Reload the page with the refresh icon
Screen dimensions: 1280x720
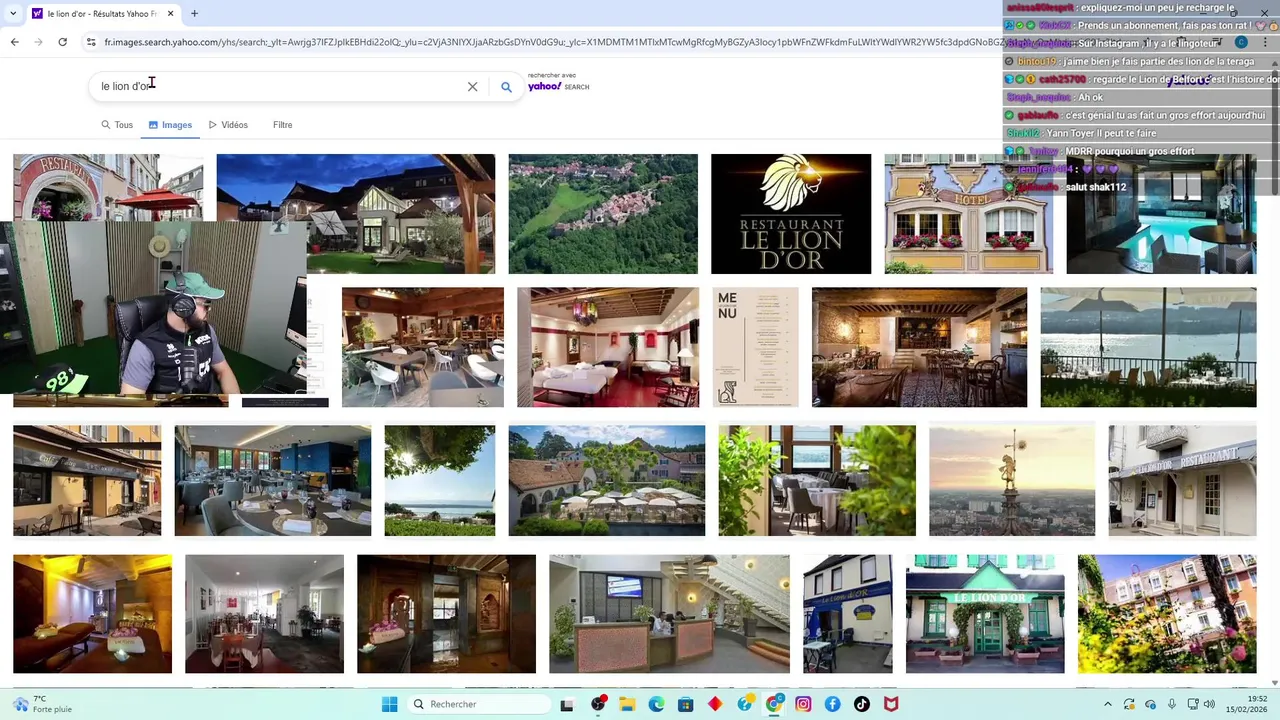click(62, 42)
